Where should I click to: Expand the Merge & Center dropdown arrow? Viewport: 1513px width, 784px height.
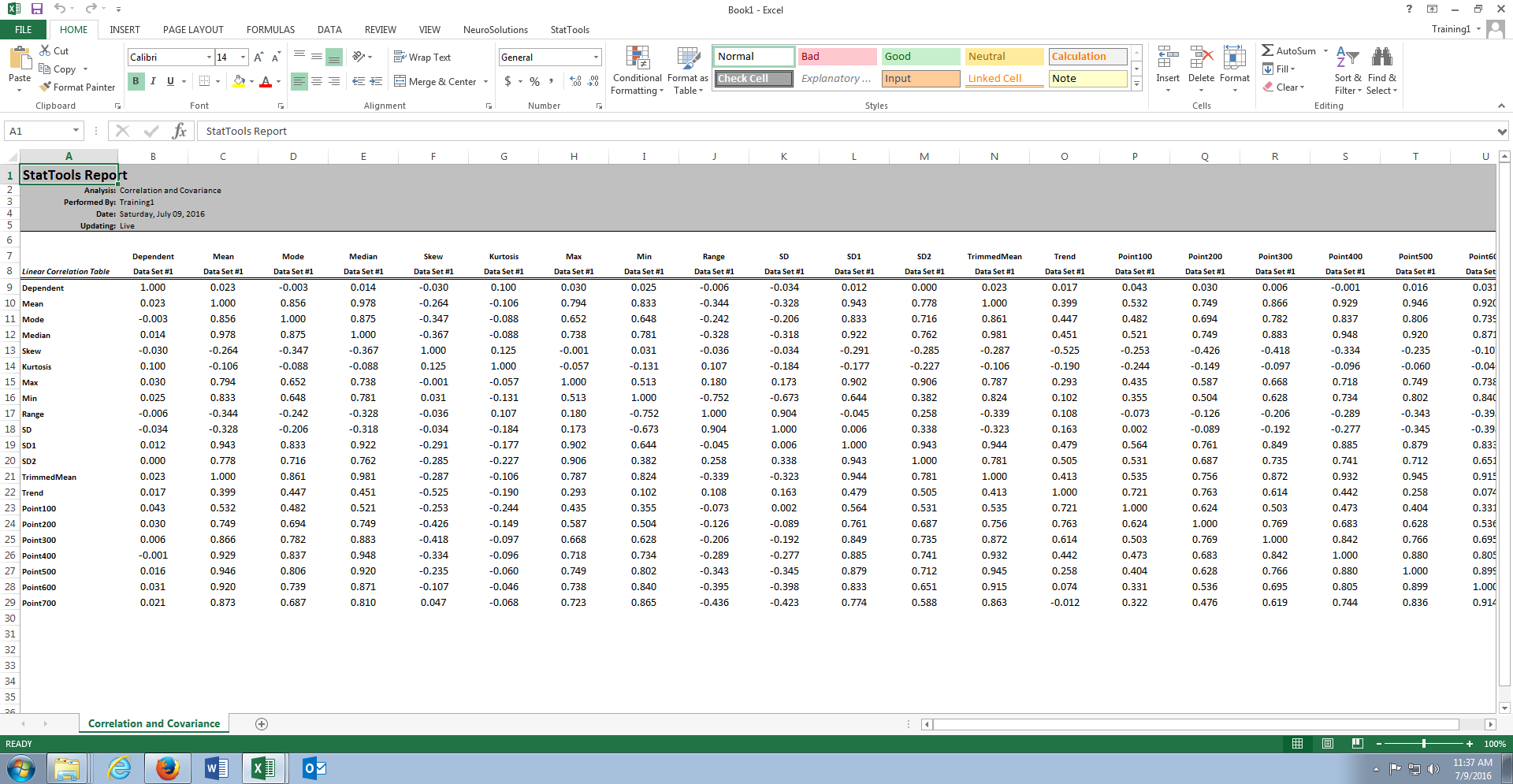point(485,81)
